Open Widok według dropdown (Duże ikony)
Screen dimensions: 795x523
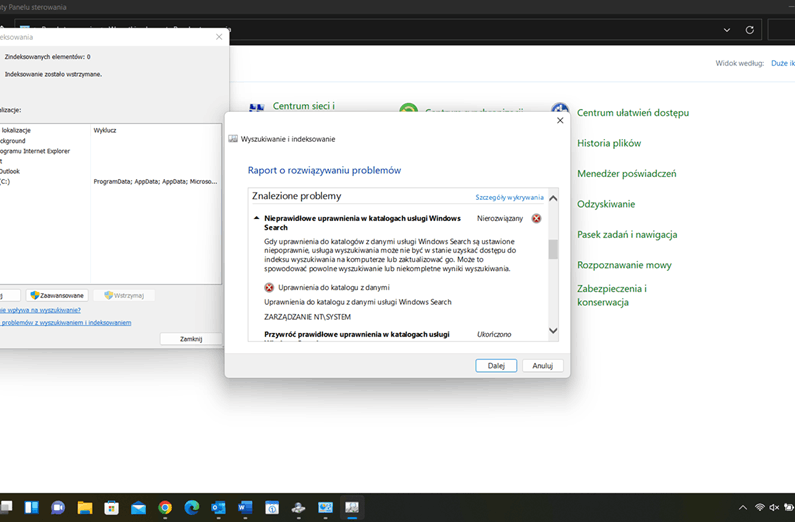(x=783, y=63)
